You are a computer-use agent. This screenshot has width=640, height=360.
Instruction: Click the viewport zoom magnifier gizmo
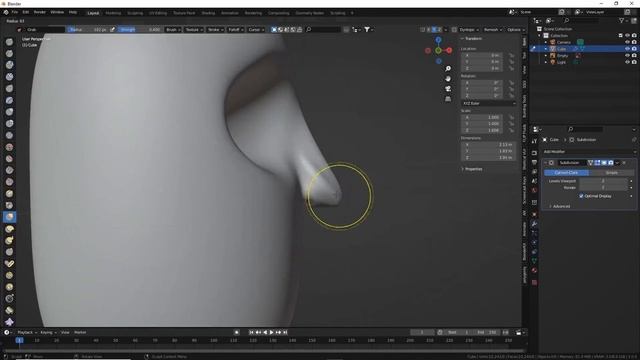point(448,69)
